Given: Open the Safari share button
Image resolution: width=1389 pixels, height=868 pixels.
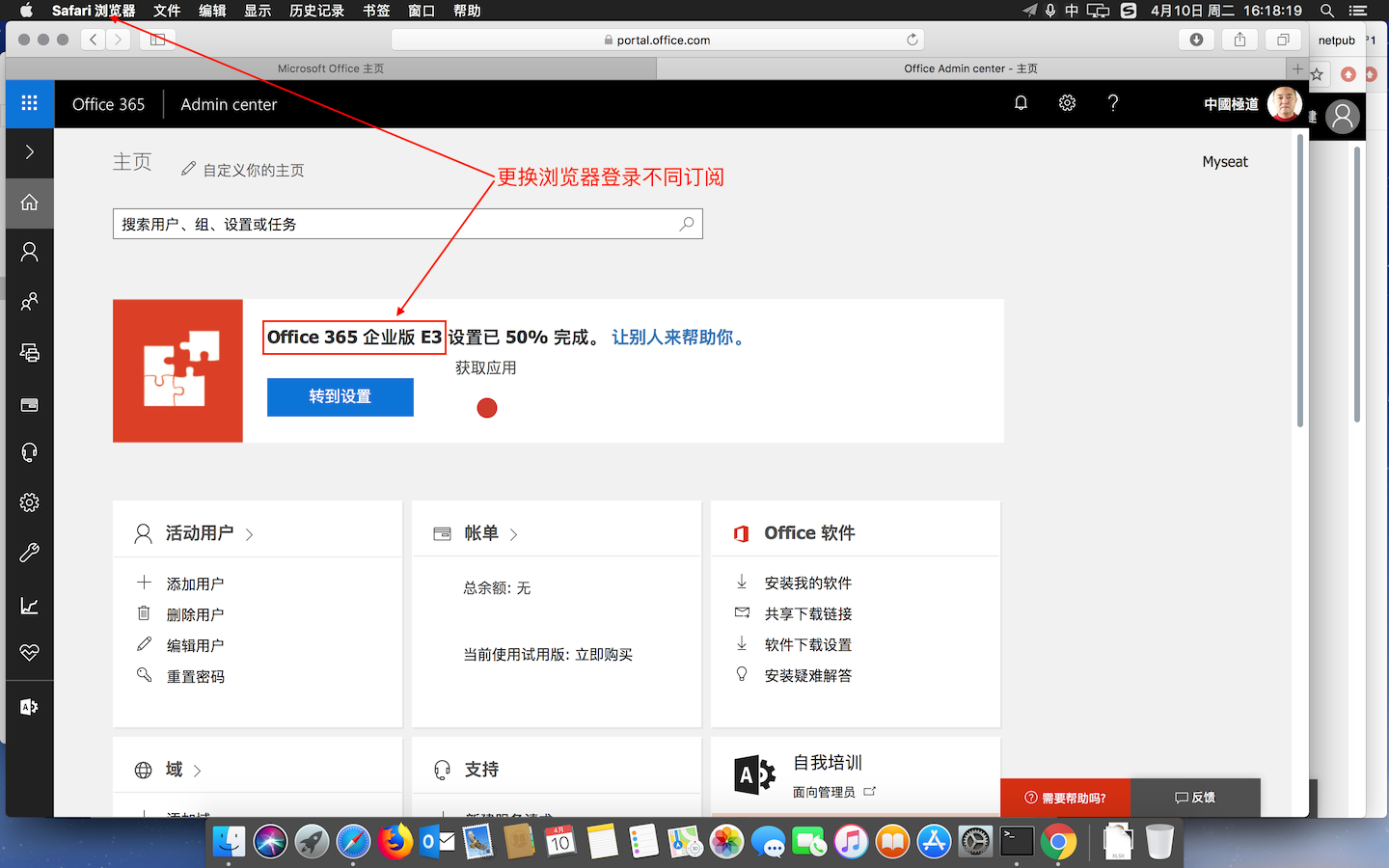Looking at the screenshot, I should (x=1239, y=40).
